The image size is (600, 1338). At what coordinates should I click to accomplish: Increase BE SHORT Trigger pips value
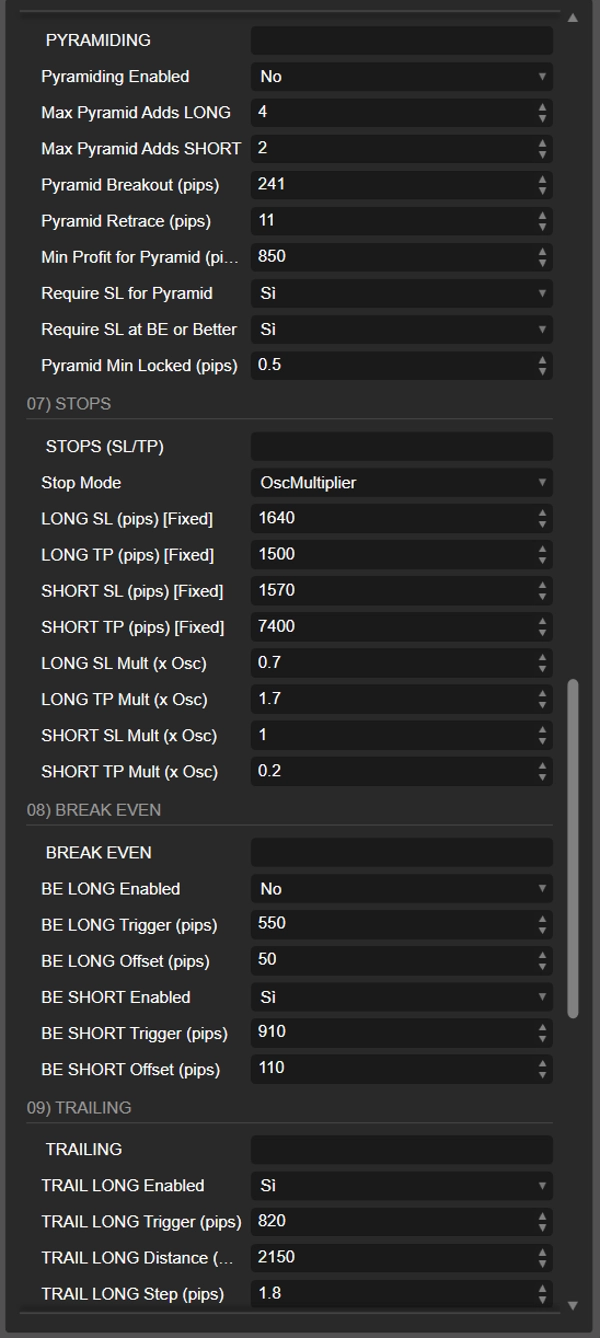(x=542, y=1028)
